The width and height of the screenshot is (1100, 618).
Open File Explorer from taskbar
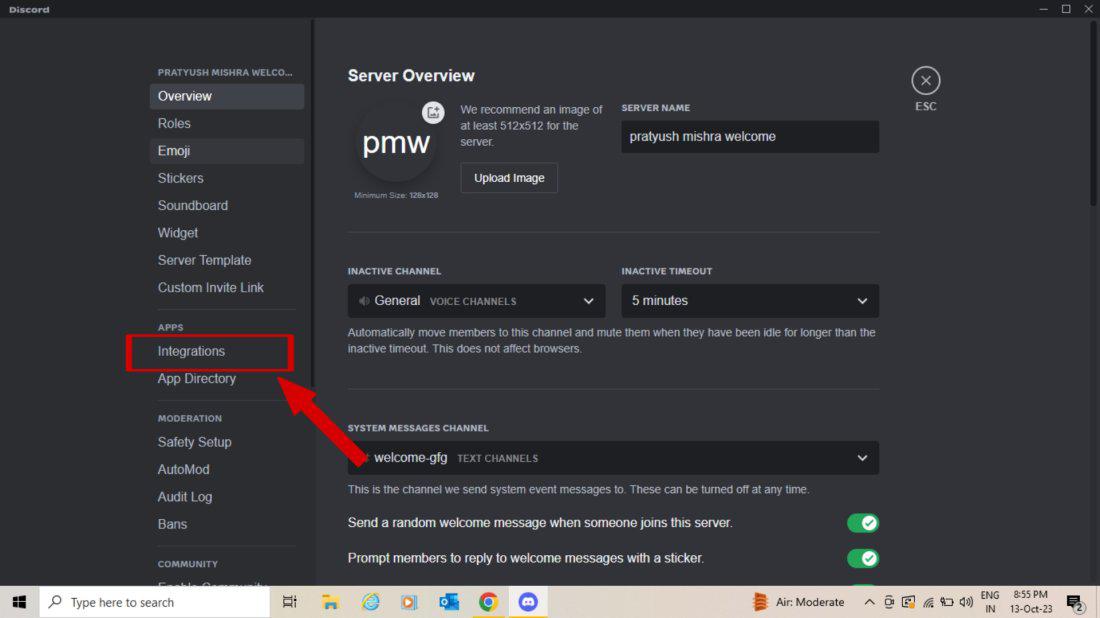click(x=330, y=602)
